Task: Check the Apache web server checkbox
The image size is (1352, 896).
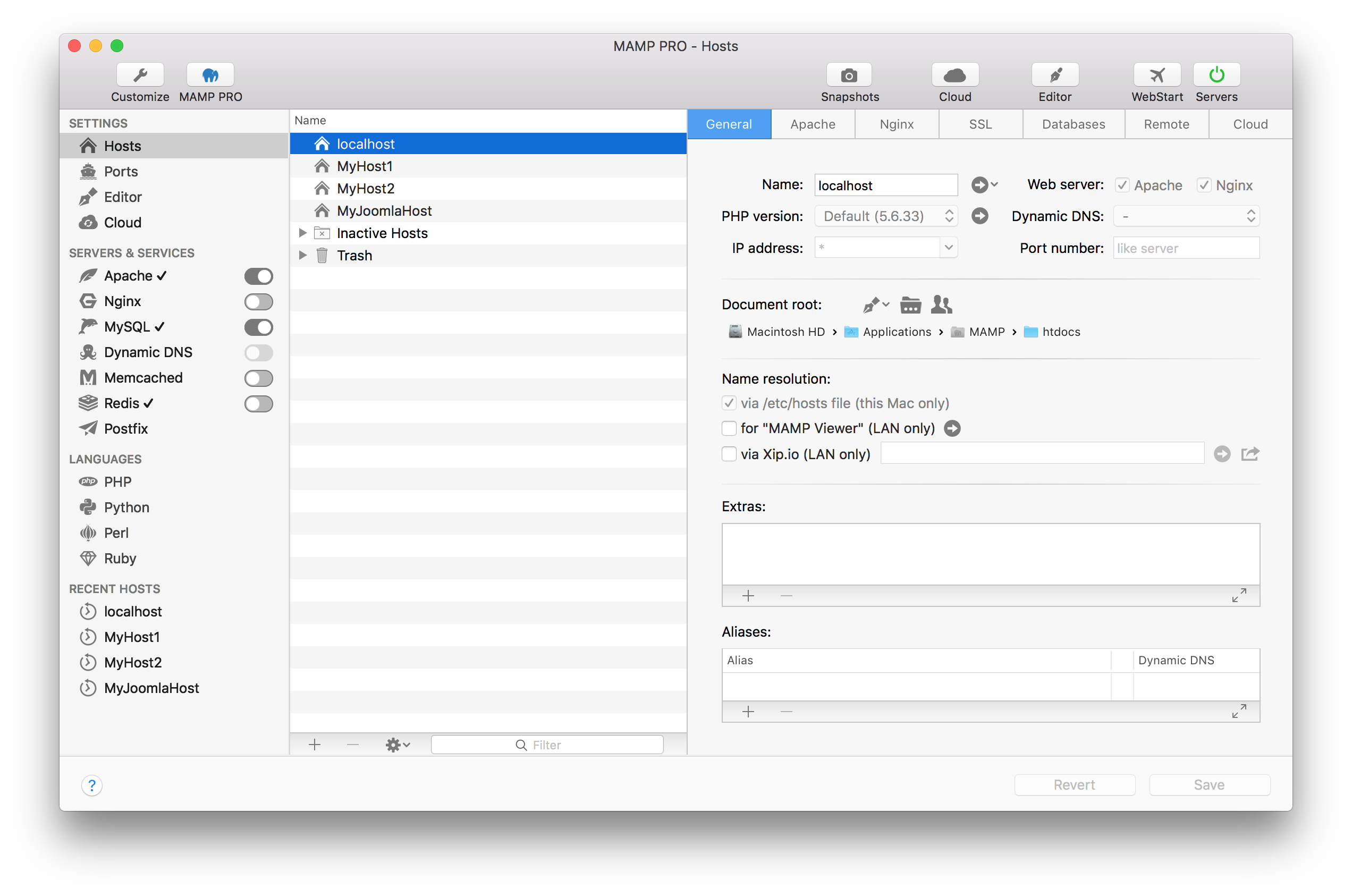Action: tap(1122, 185)
